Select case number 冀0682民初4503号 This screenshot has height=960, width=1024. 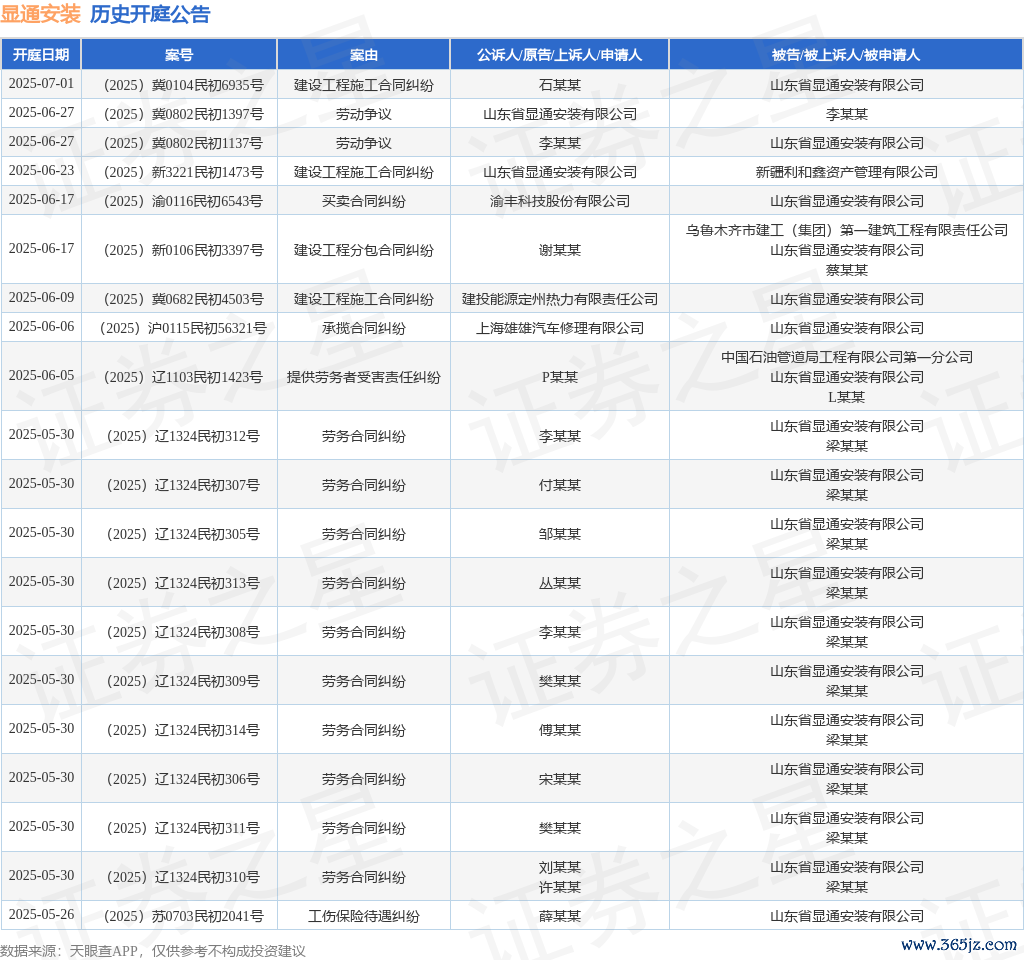pos(184,299)
